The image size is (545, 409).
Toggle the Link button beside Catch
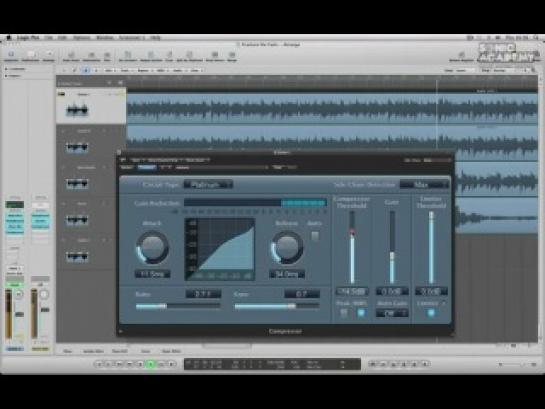(x=74, y=70)
